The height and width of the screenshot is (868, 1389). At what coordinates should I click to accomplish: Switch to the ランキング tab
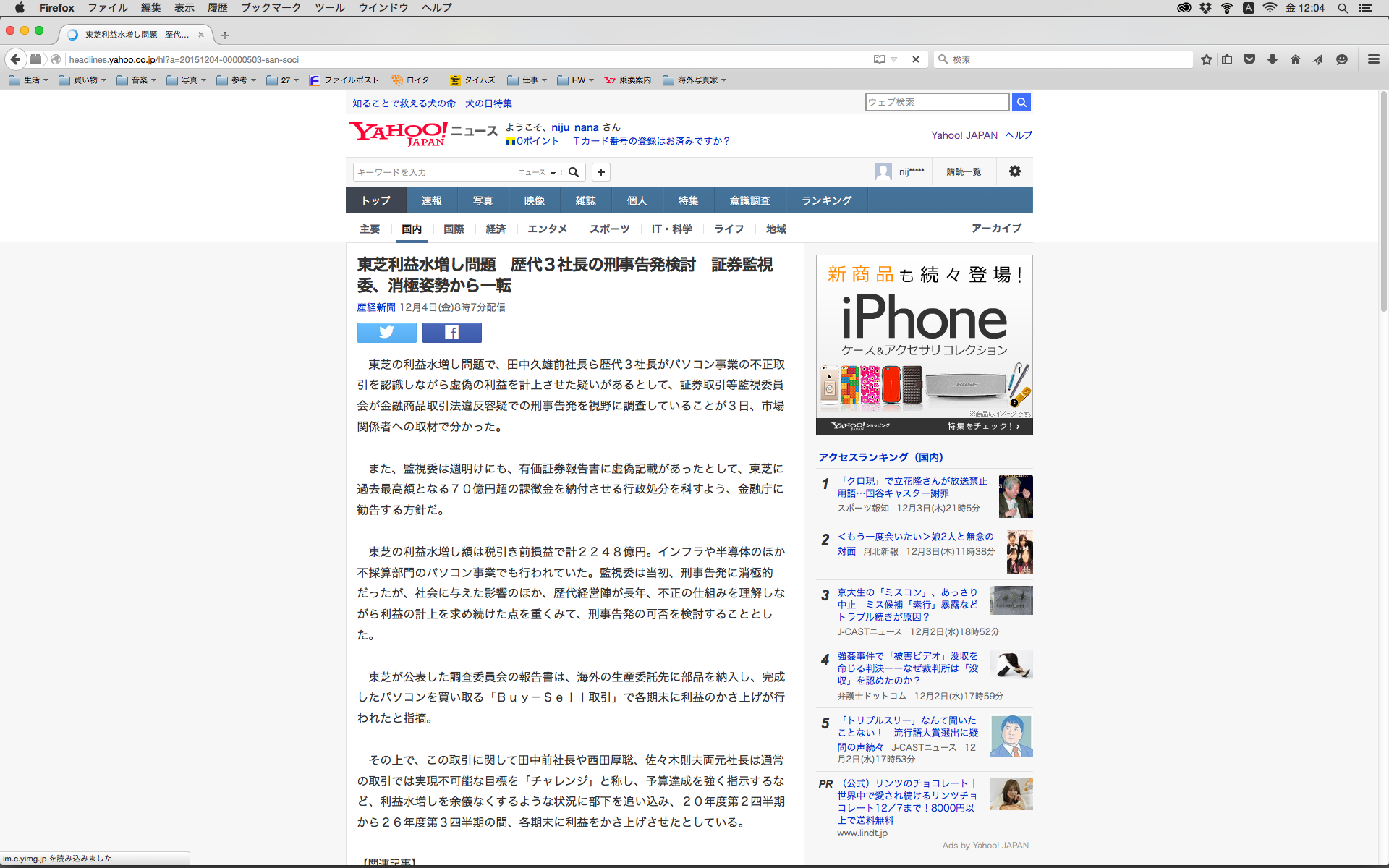click(826, 200)
